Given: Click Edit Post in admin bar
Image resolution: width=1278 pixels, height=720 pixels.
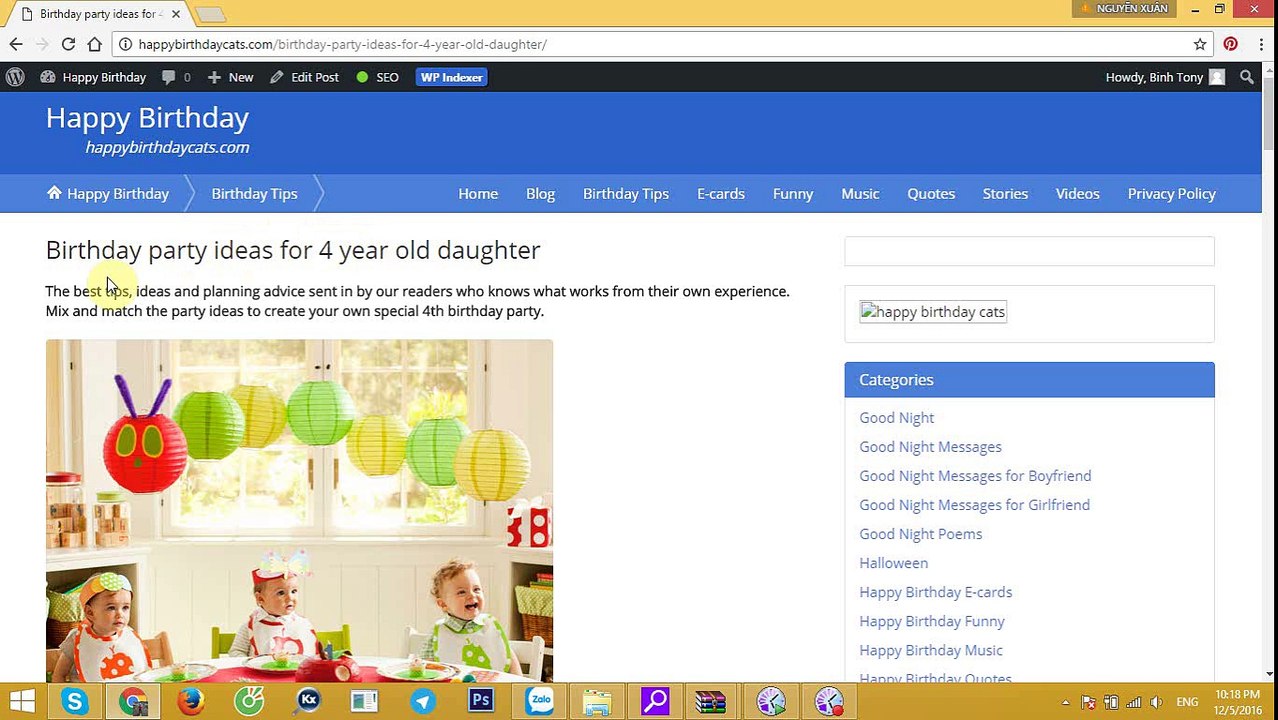Looking at the screenshot, I should coord(304,77).
